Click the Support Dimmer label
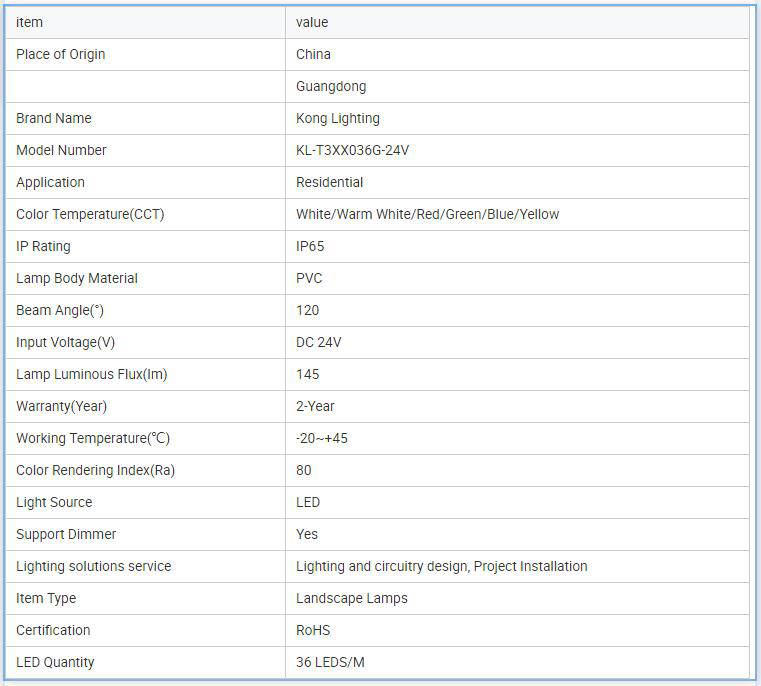This screenshot has height=686, width=761. coord(66,534)
